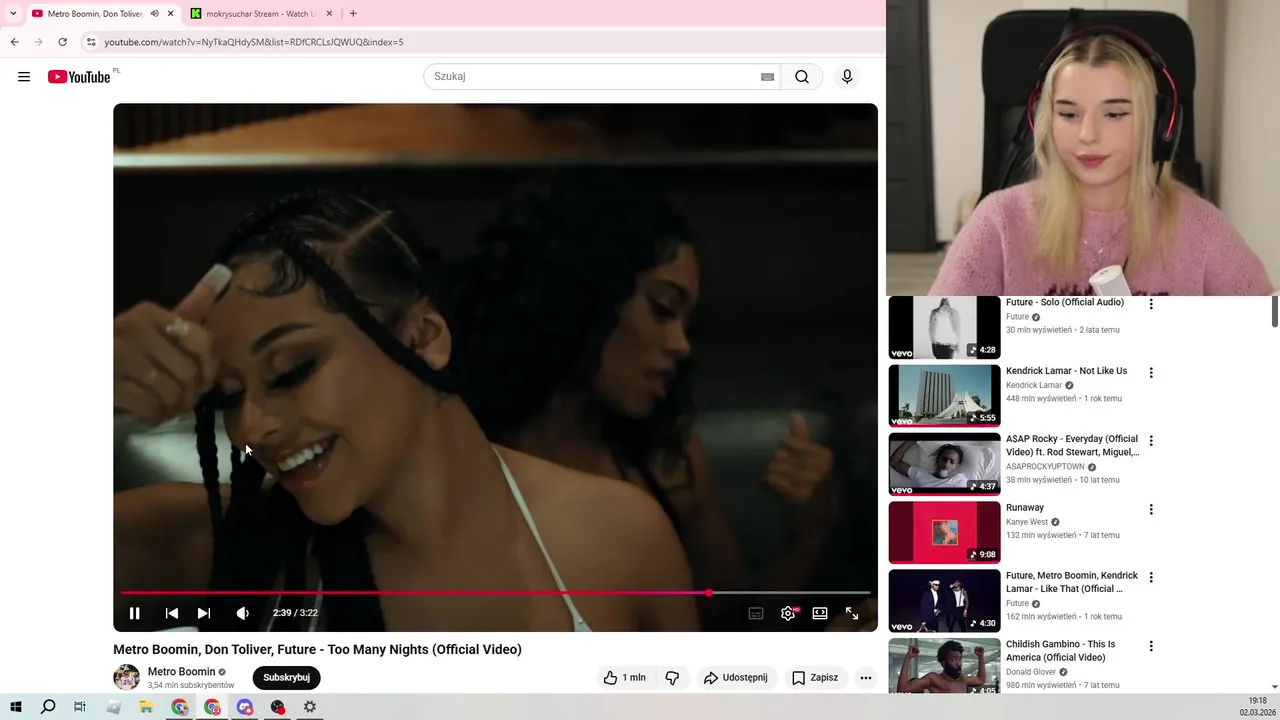Close the Metro Boomin browser tab
Viewport: 1280px width, 720px height.
click(171, 14)
